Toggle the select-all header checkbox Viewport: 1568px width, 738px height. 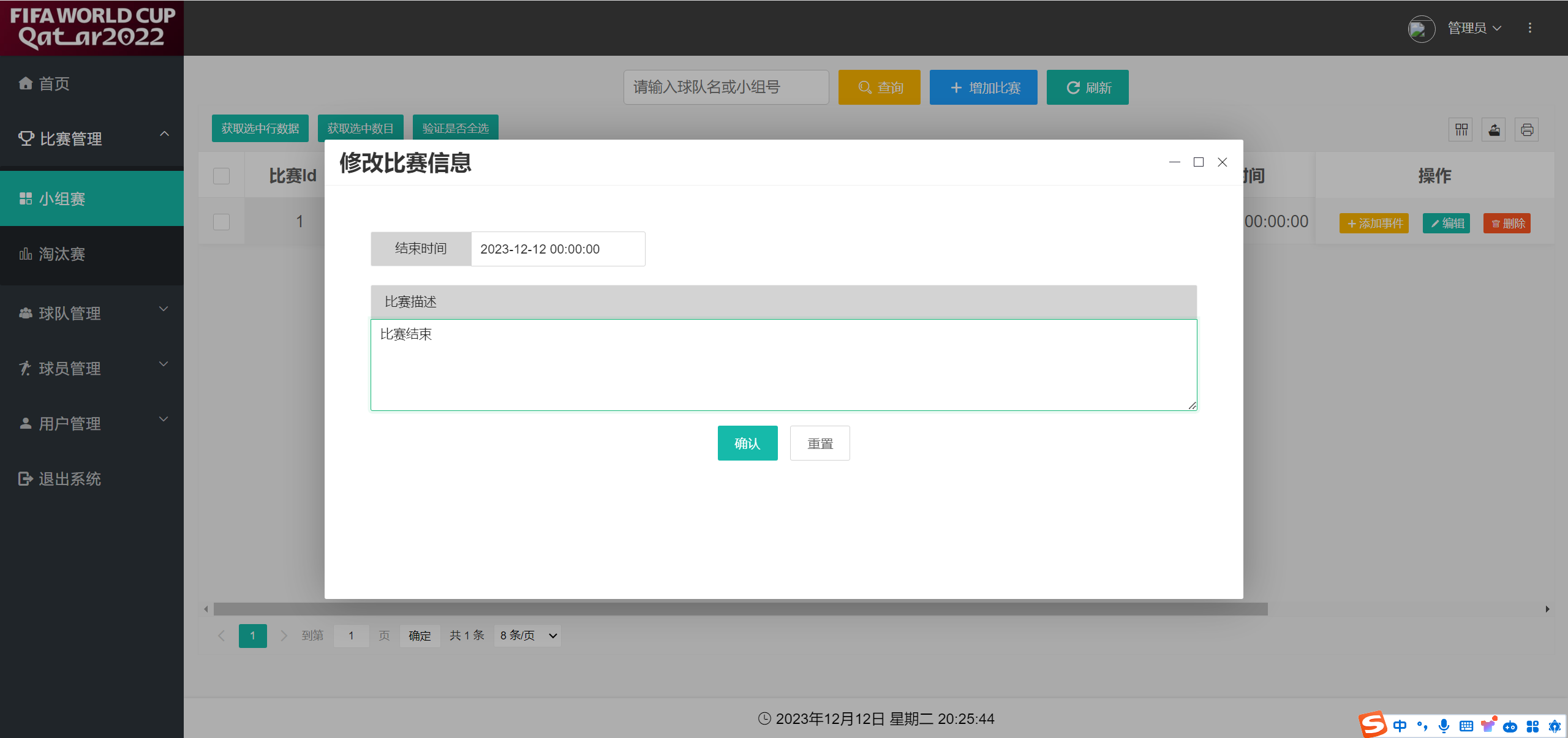click(x=221, y=176)
